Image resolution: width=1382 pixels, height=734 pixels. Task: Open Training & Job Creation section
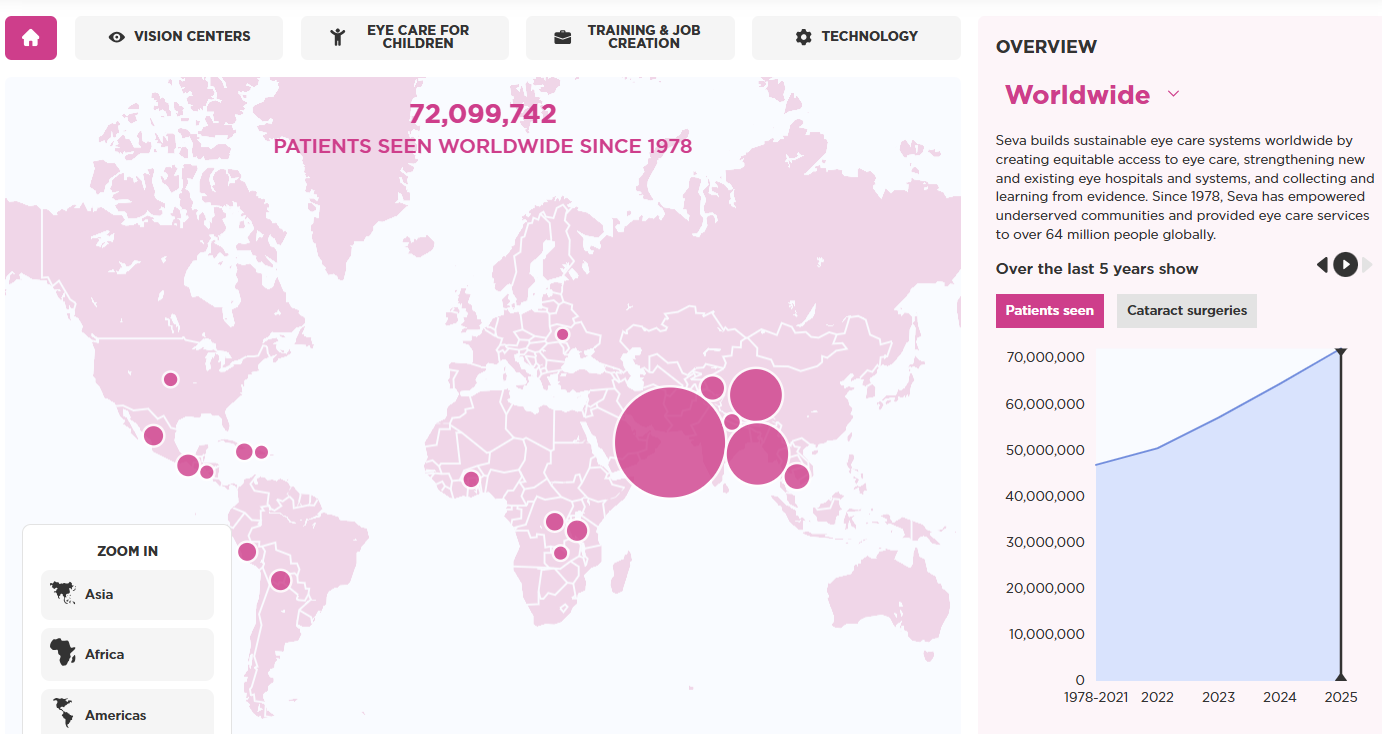point(630,38)
